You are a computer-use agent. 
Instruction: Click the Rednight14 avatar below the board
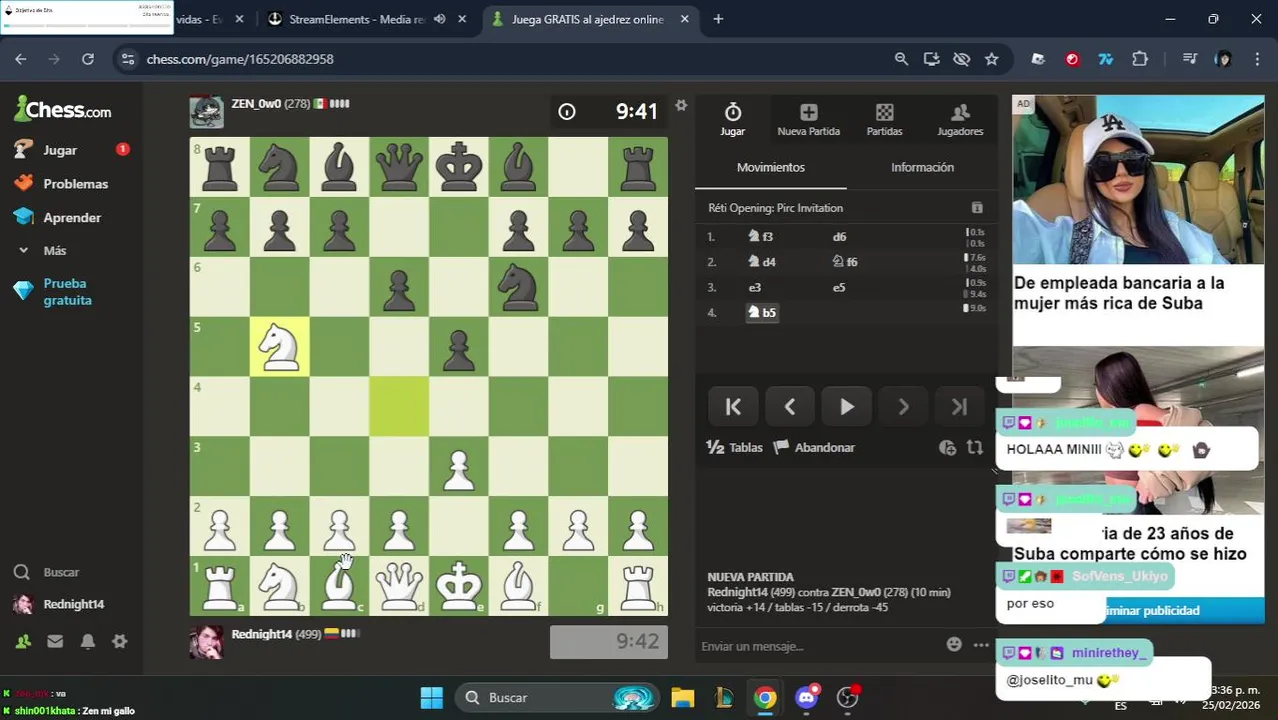pos(207,642)
